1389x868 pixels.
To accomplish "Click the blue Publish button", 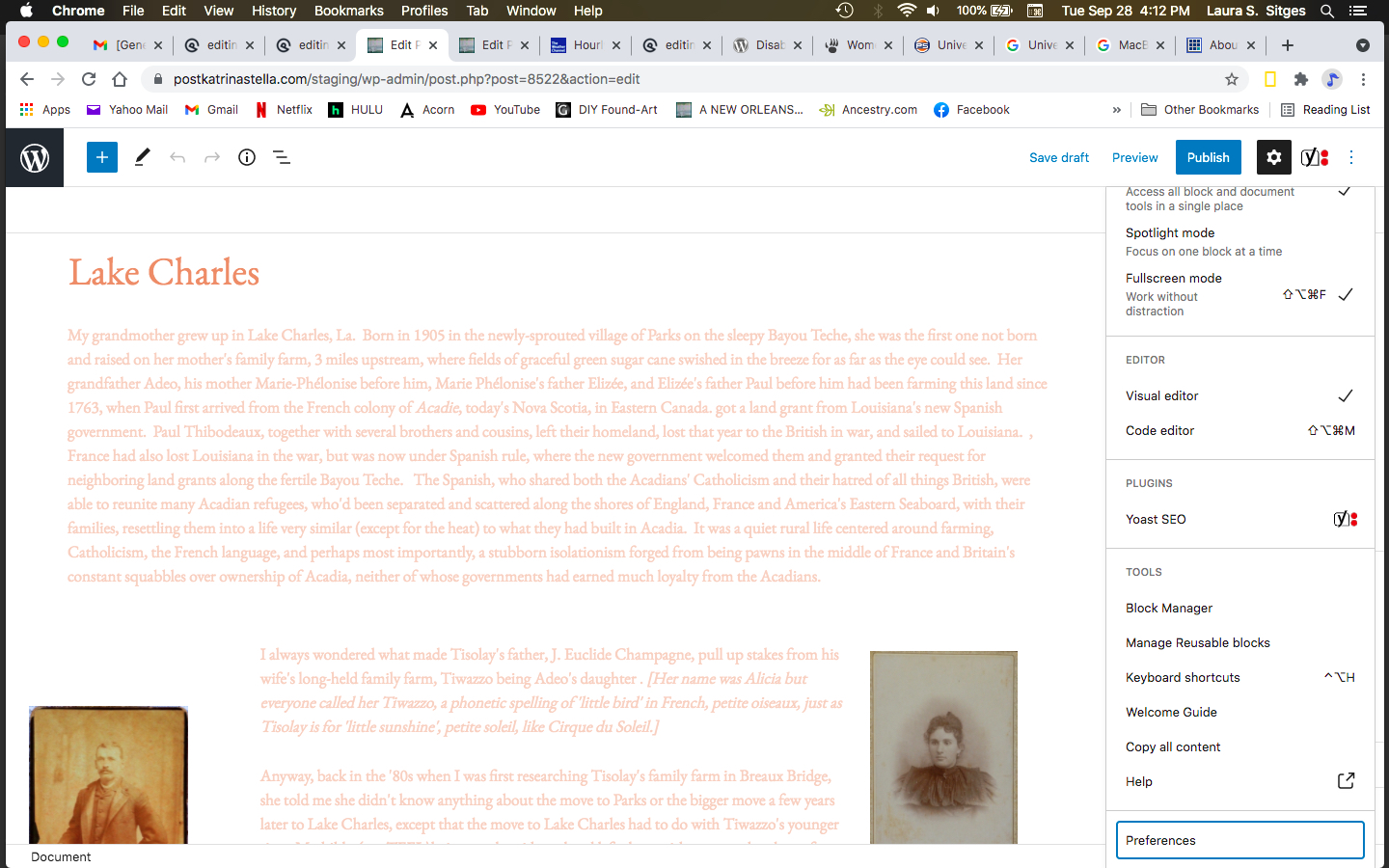I will [x=1208, y=157].
